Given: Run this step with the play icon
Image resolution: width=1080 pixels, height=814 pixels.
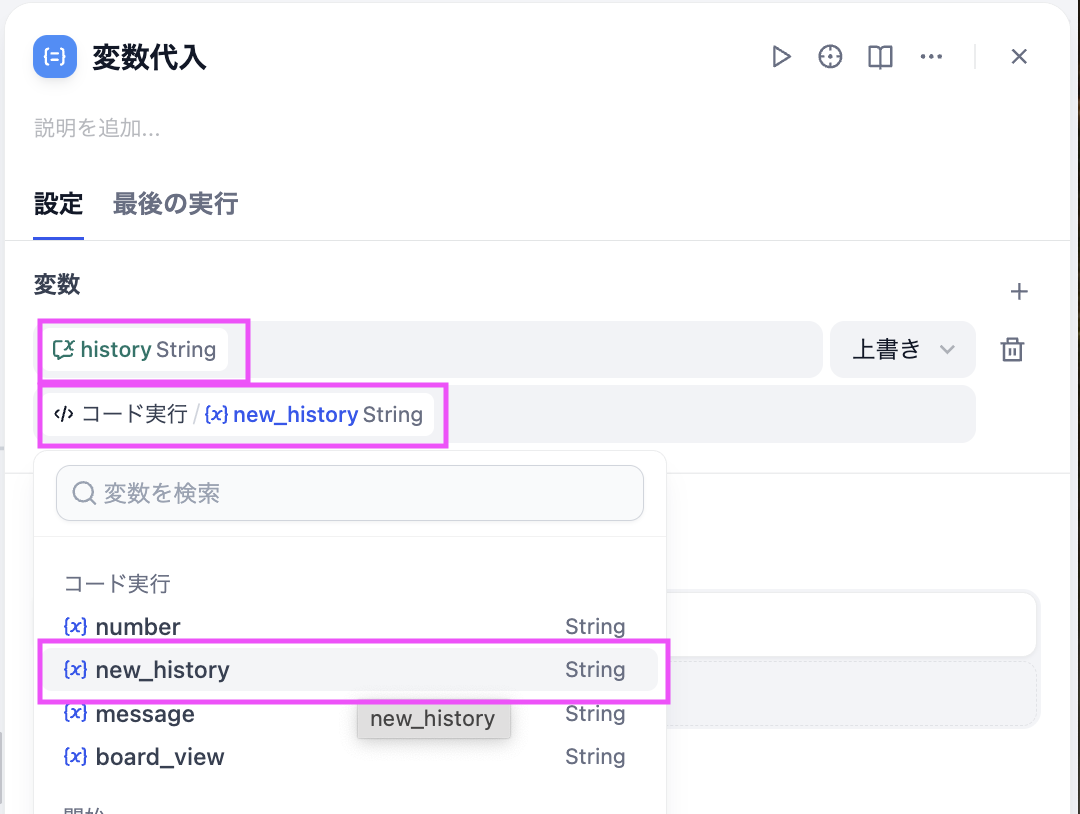Looking at the screenshot, I should point(781,57).
